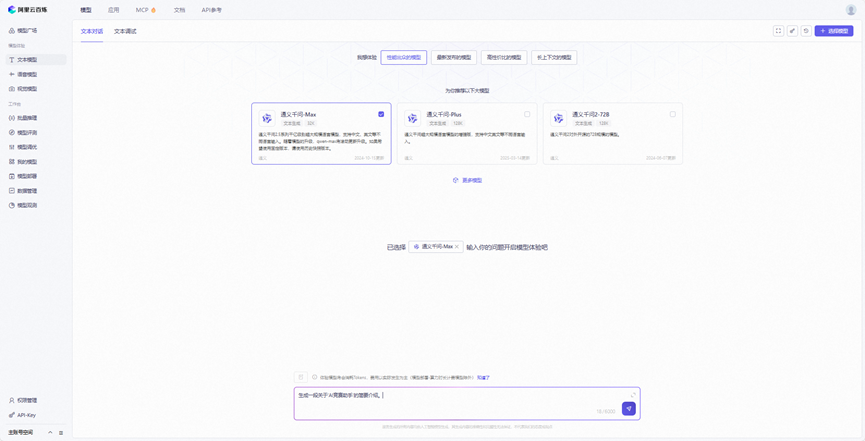Click the history icon button in toolbar
The image size is (865, 441).
point(806,31)
